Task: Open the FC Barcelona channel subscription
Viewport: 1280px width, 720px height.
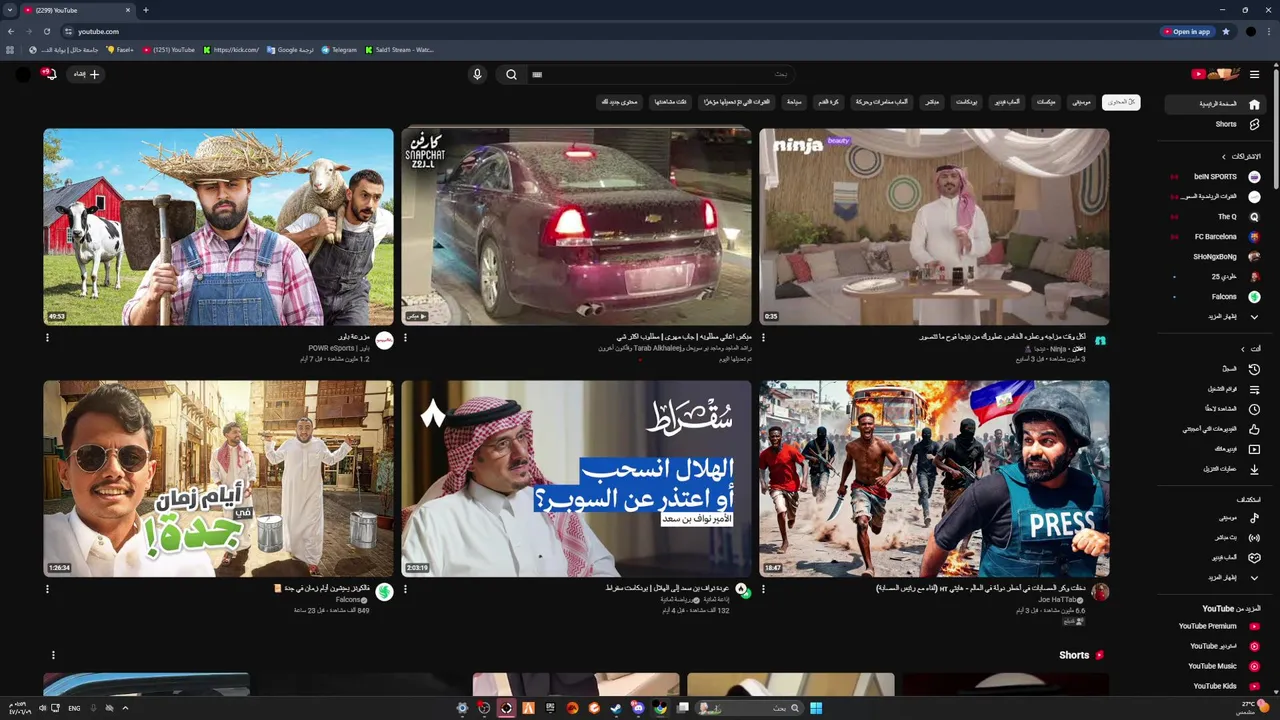Action: pos(1215,236)
